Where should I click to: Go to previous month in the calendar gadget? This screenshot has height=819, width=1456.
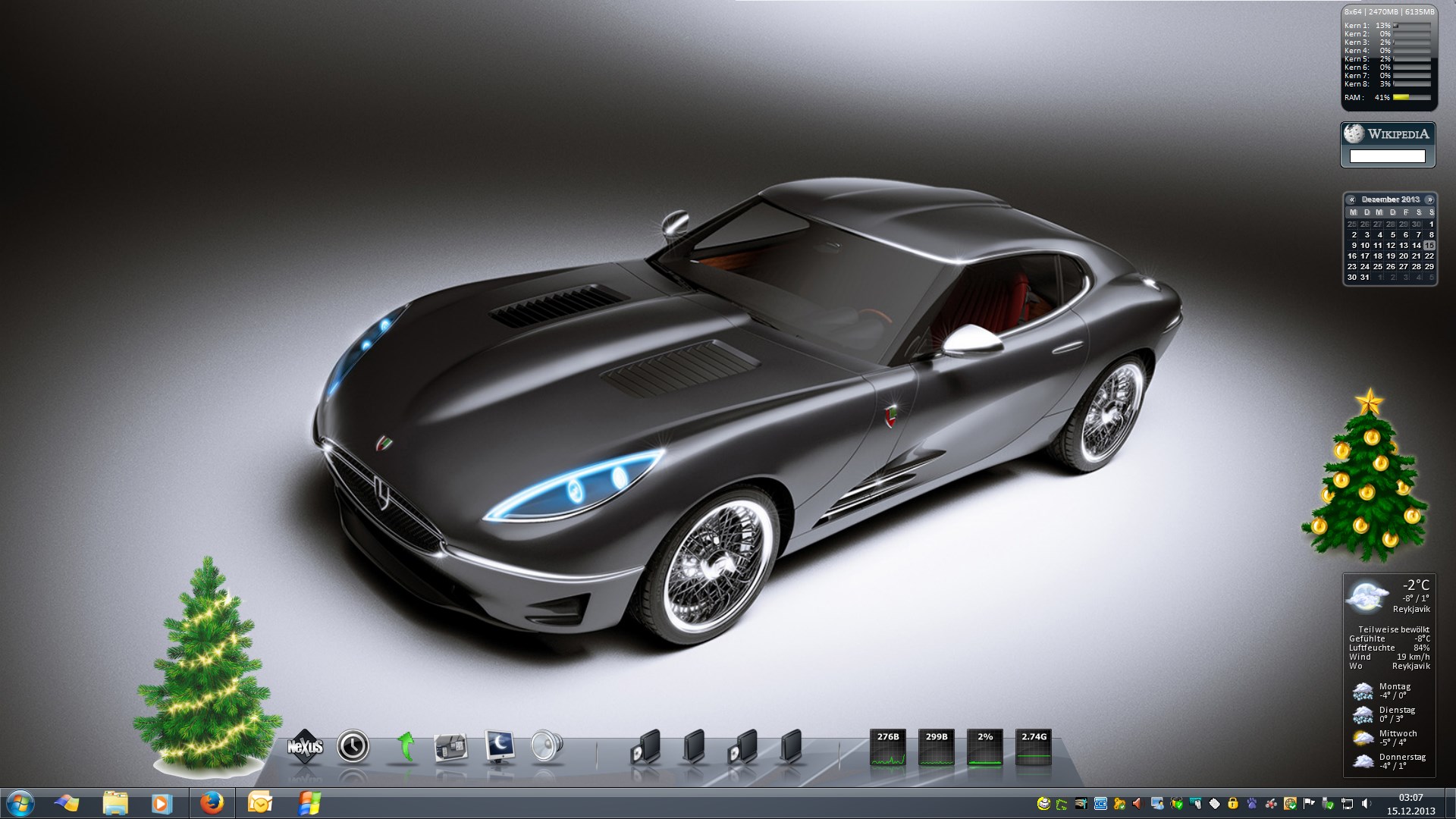1351,199
